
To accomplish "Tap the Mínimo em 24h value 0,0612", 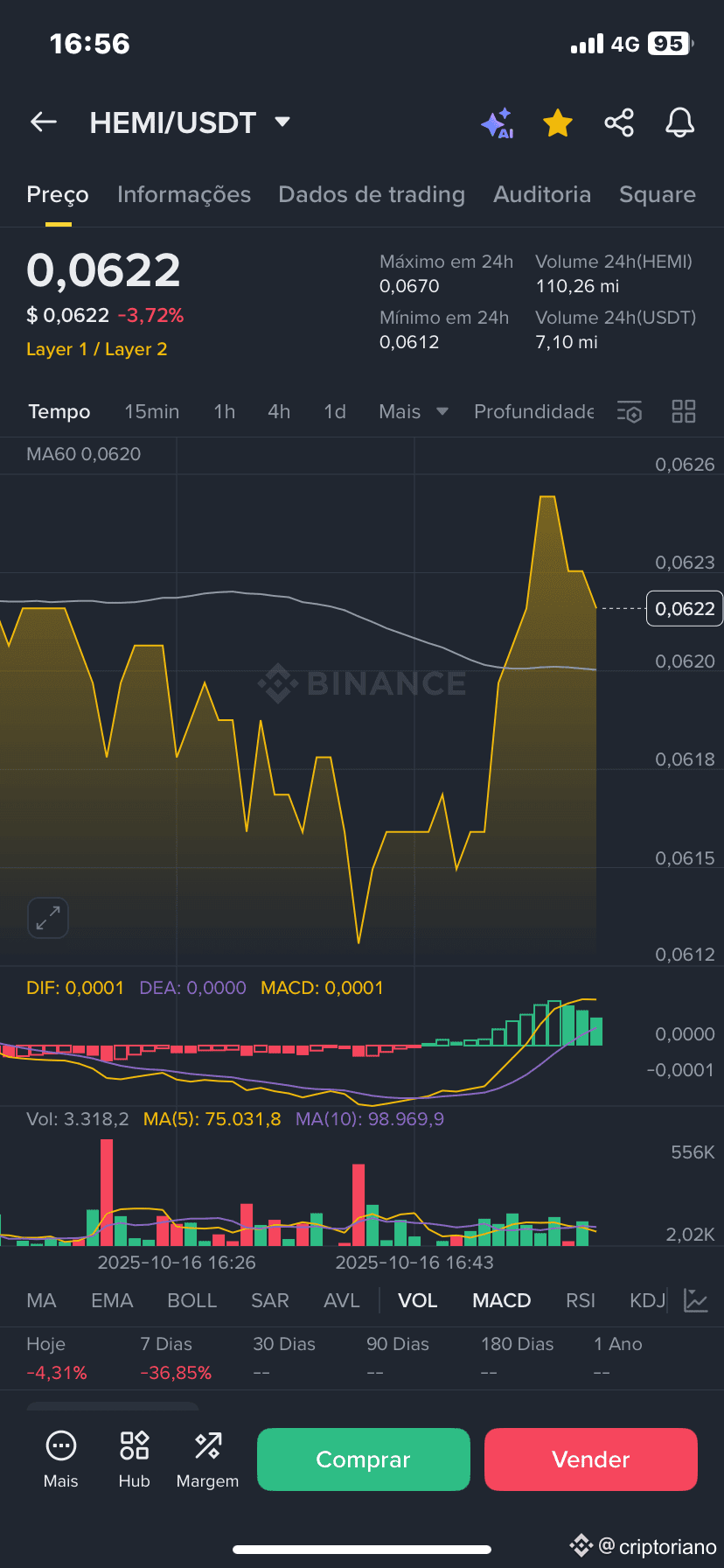I will (x=409, y=342).
